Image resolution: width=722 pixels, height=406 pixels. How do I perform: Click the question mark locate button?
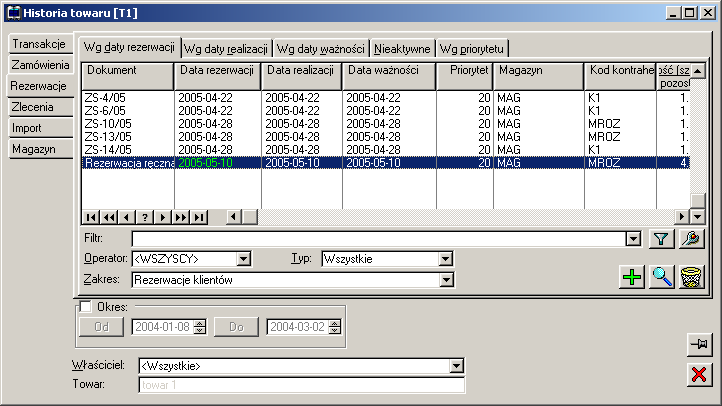pyautogui.click(x=145, y=217)
